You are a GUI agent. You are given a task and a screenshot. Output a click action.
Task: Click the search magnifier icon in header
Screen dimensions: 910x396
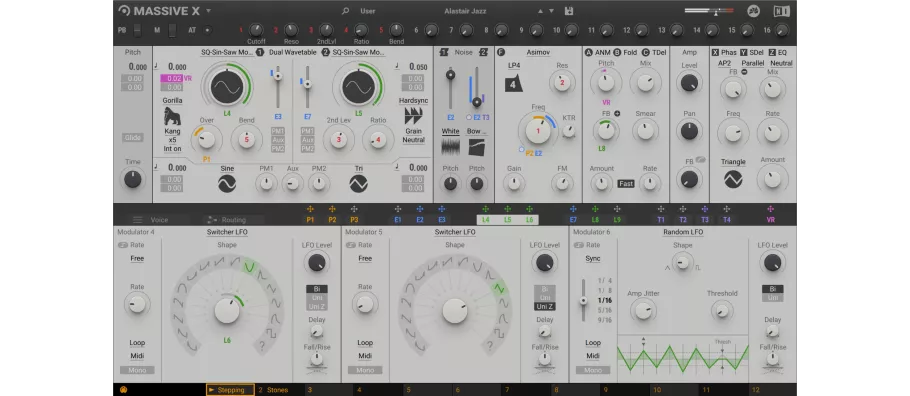pyautogui.click(x=345, y=10)
